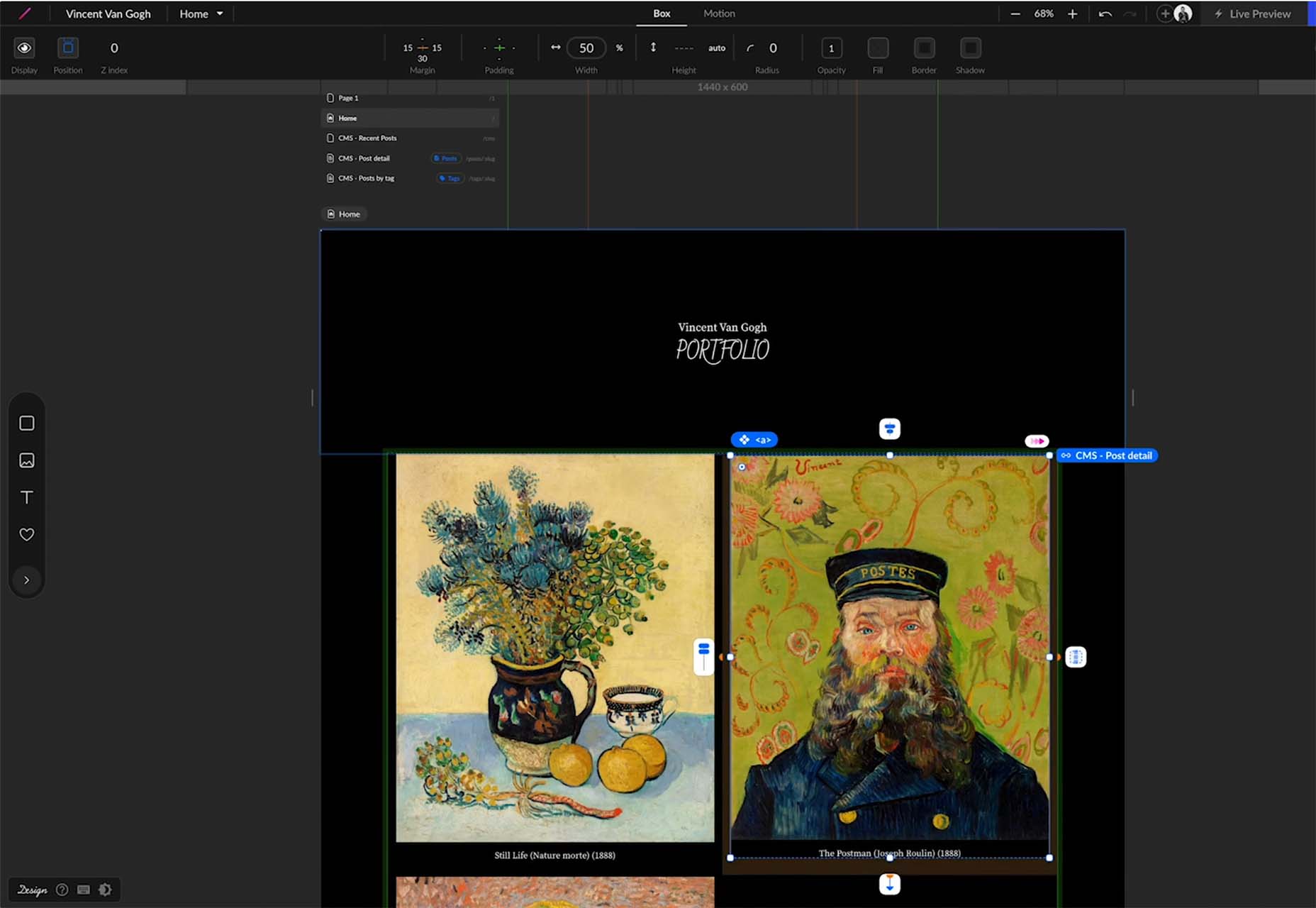Screen dimensions: 1316x908
Task: Click the left alignment handle icon
Action: coord(703,657)
